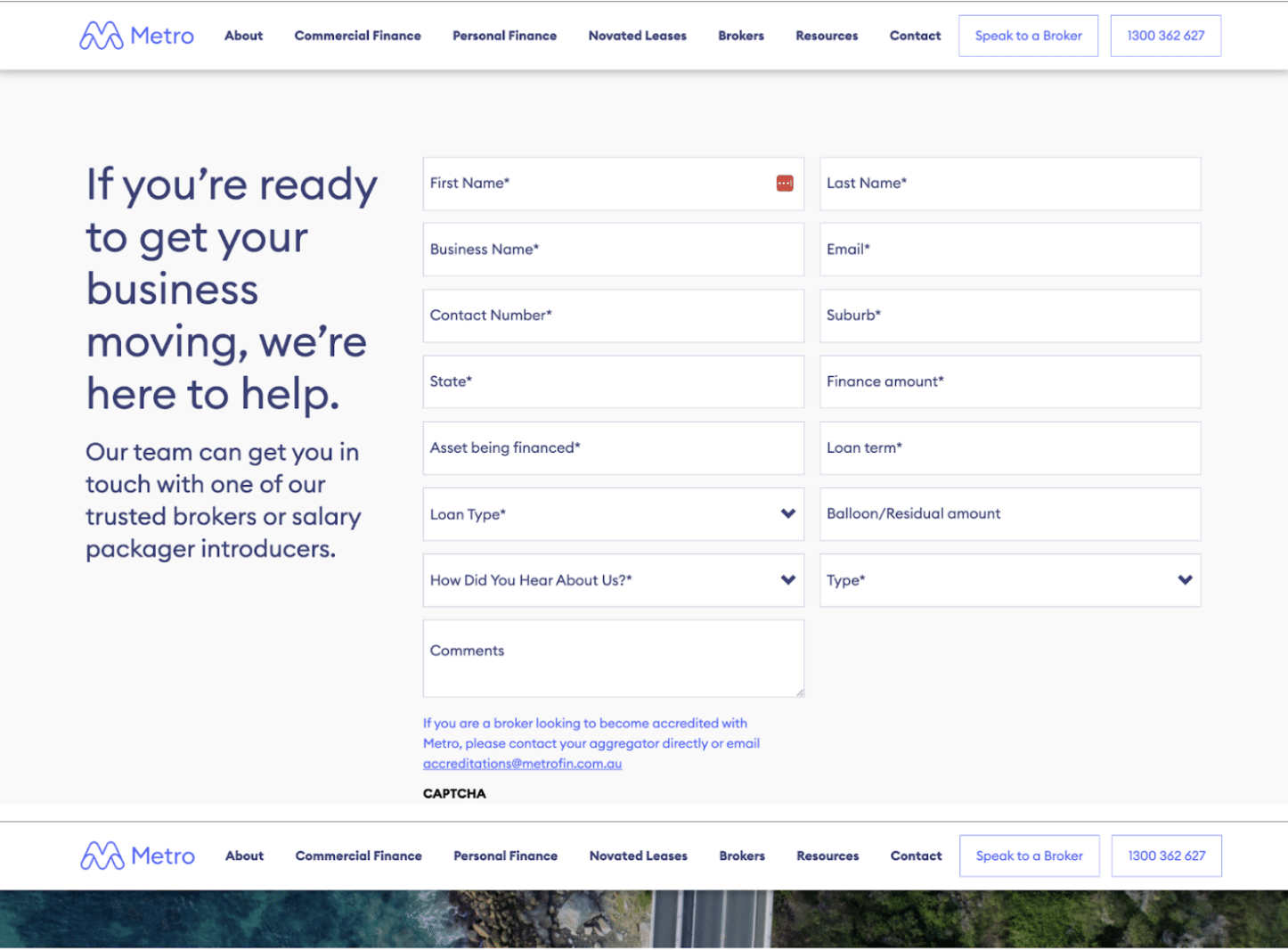Click the top Speak to a Broker button
1288x950 pixels.
click(1028, 36)
